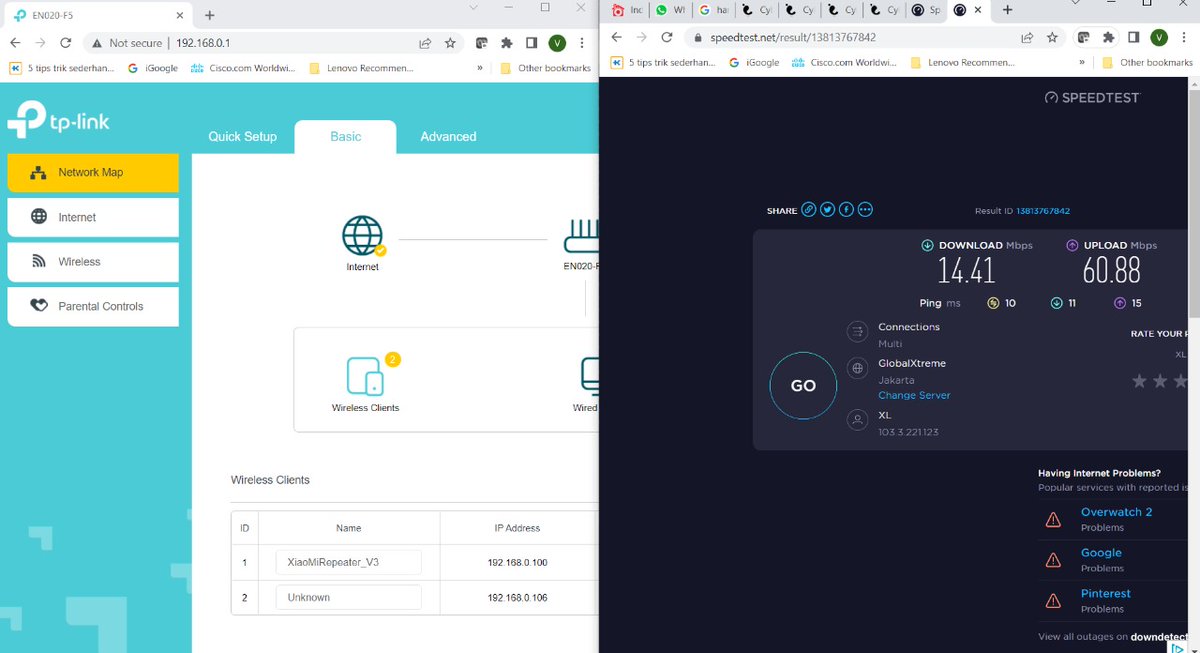1200x653 pixels.
Task: Open Chrome menu in Speedtest browser window
Action: coord(1183,38)
